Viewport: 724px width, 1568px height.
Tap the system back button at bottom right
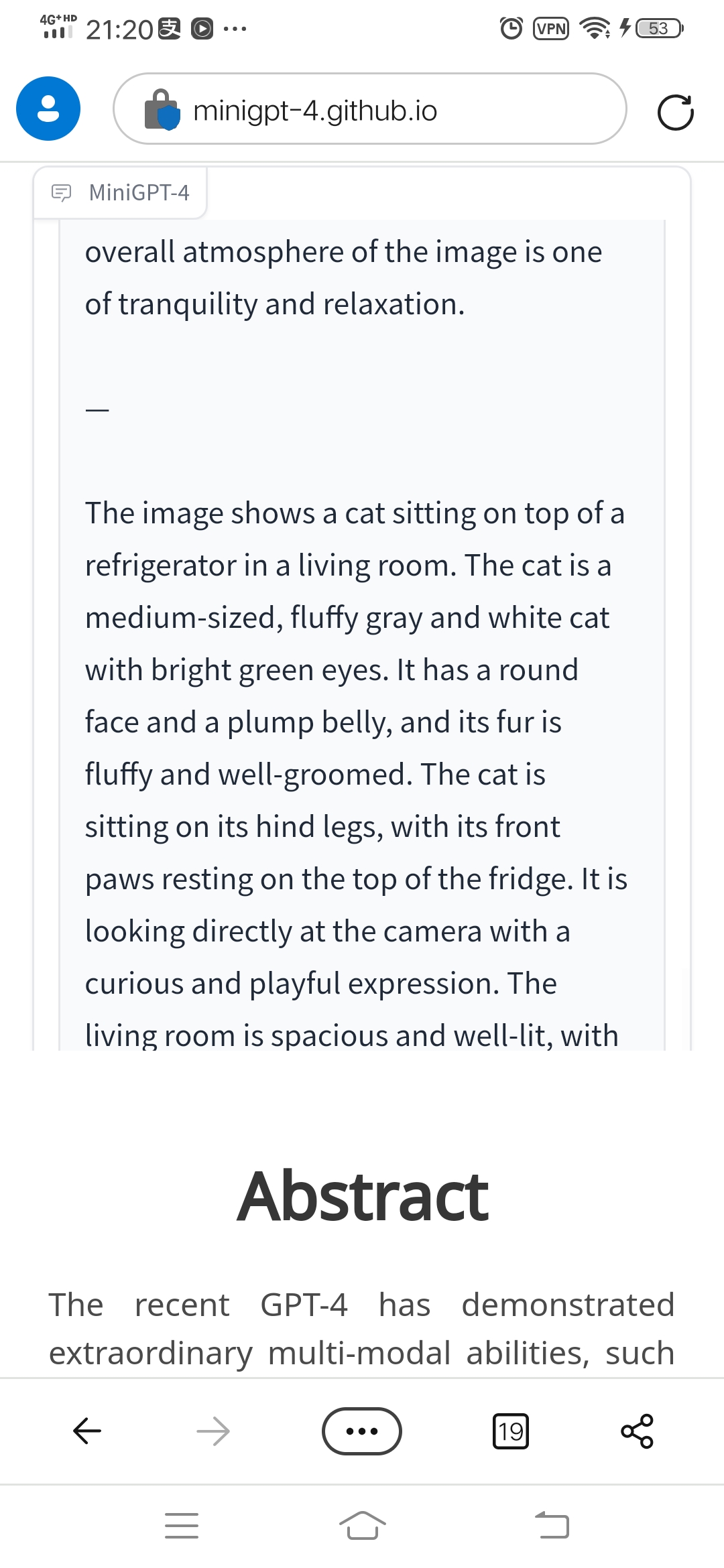pos(554,1525)
